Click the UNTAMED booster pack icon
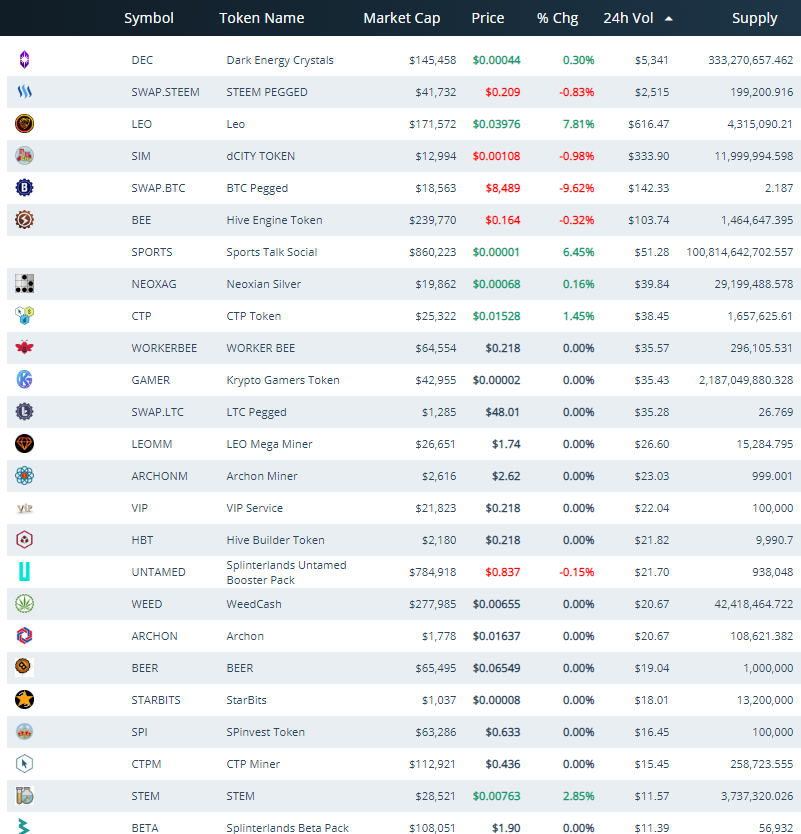Image resolution: width=801 pixels, height=834 pixels. (24, 572)
